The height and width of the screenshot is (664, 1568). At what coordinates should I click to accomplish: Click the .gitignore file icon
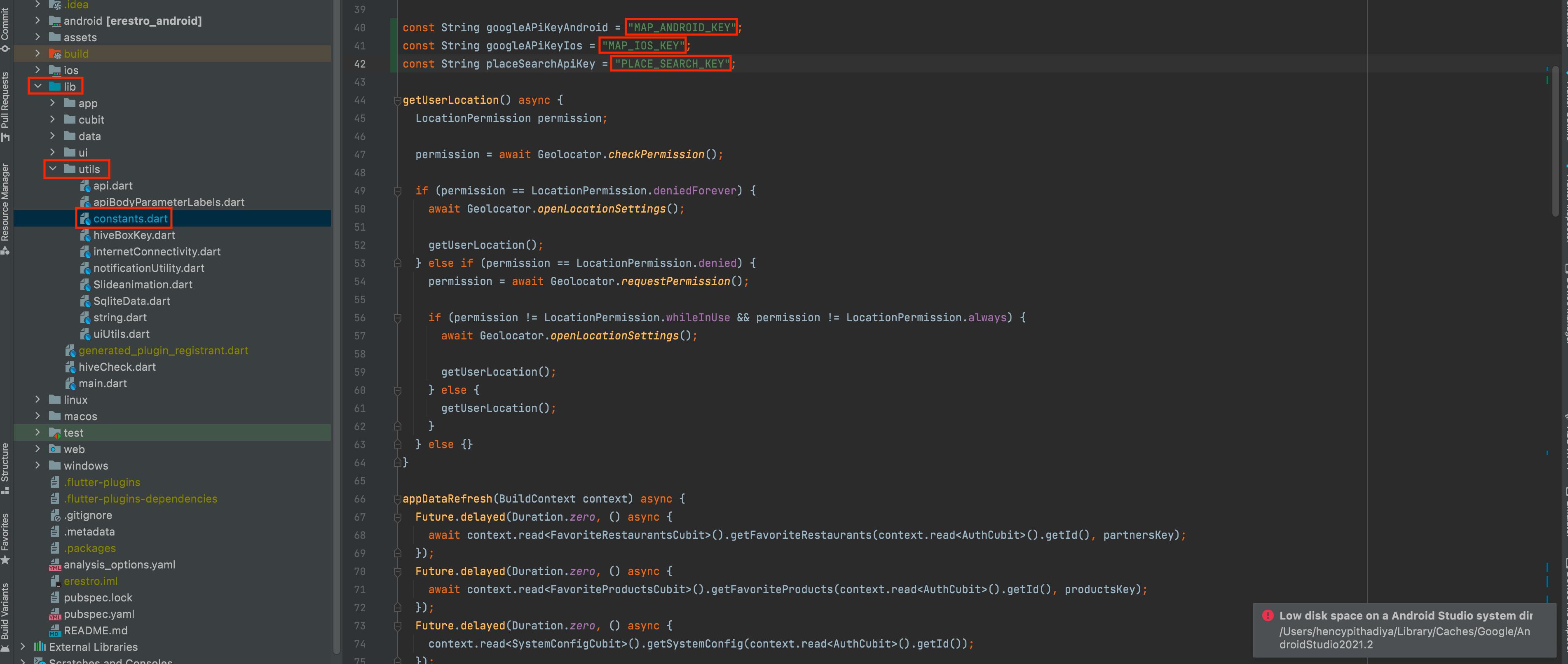(55, 515)
